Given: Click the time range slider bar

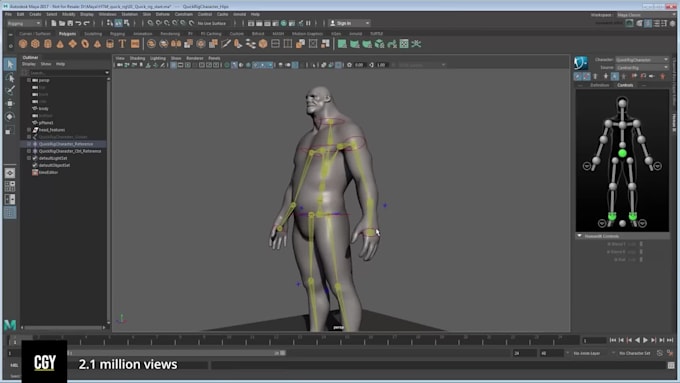Looking at the screenshot, I should click(176, 353).
